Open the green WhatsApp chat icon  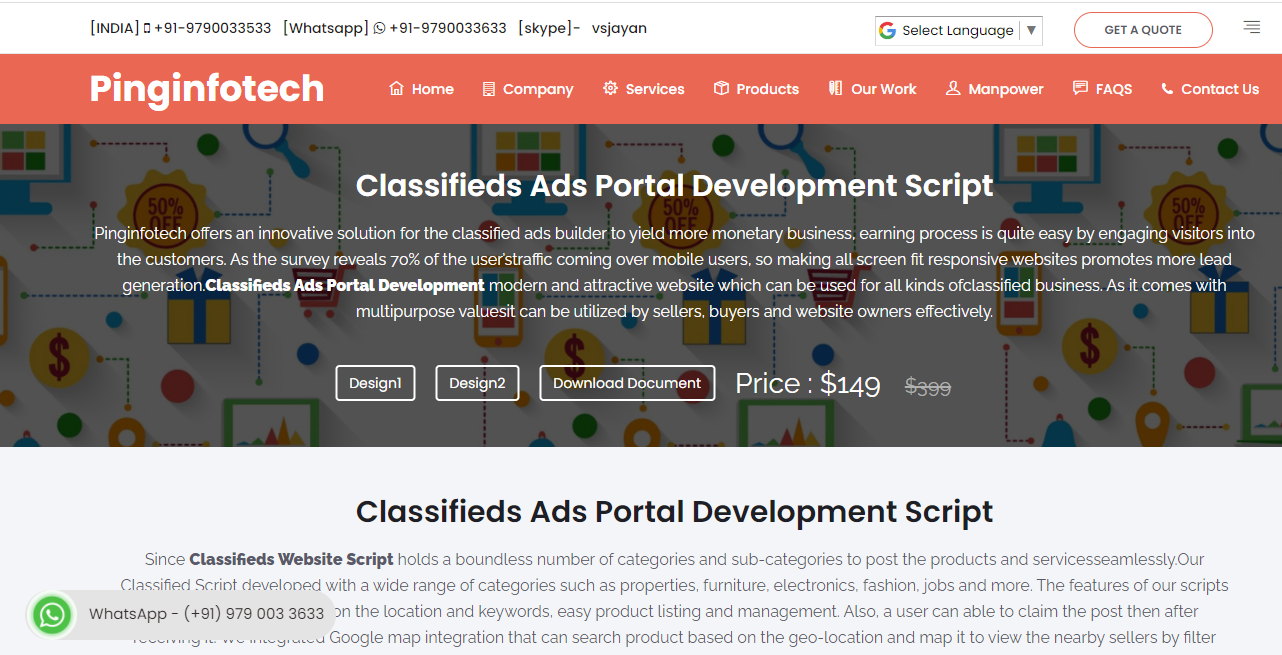51,615
